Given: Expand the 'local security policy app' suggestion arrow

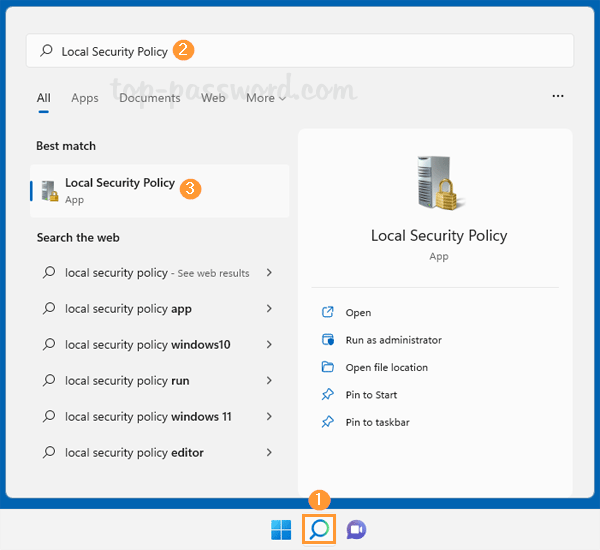Looking at the screenshot, I should click(270, 309).
